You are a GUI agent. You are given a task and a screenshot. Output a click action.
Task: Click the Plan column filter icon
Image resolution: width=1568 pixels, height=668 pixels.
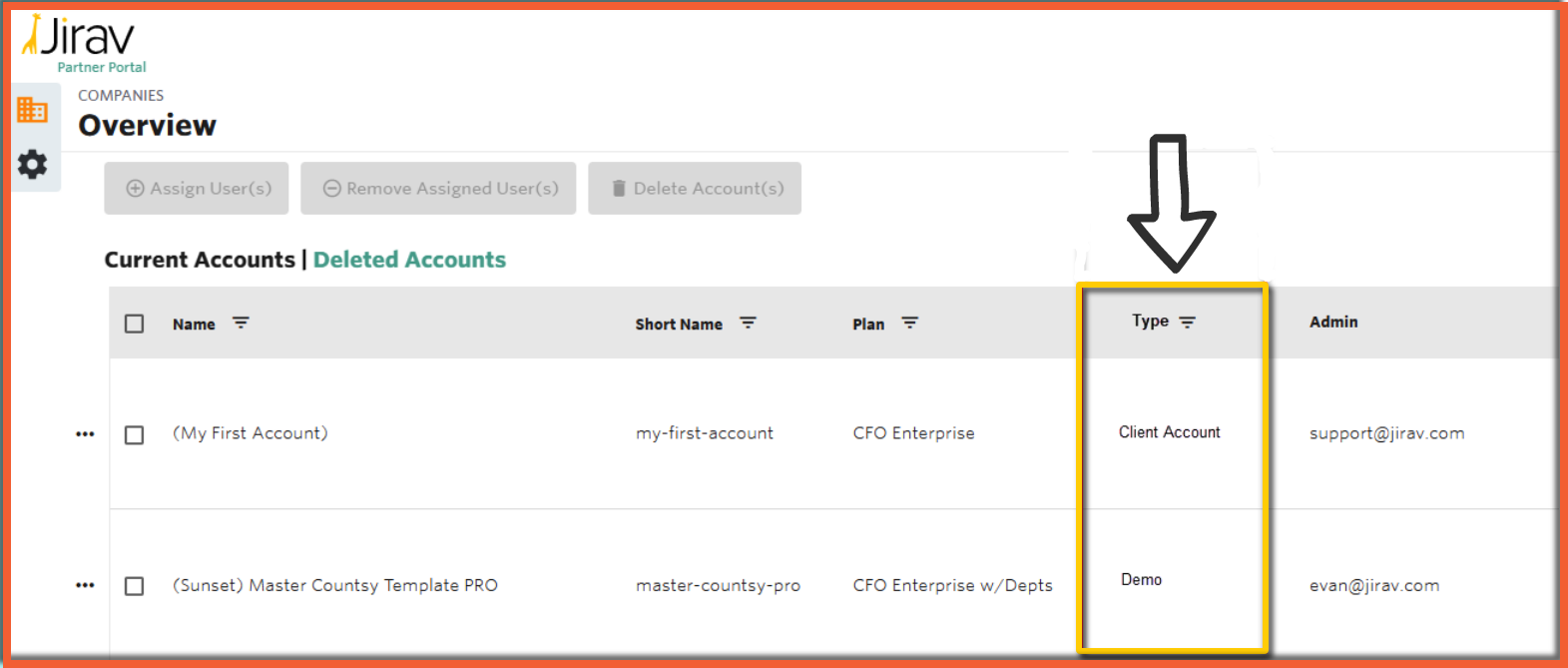click(x=909, y=324)
